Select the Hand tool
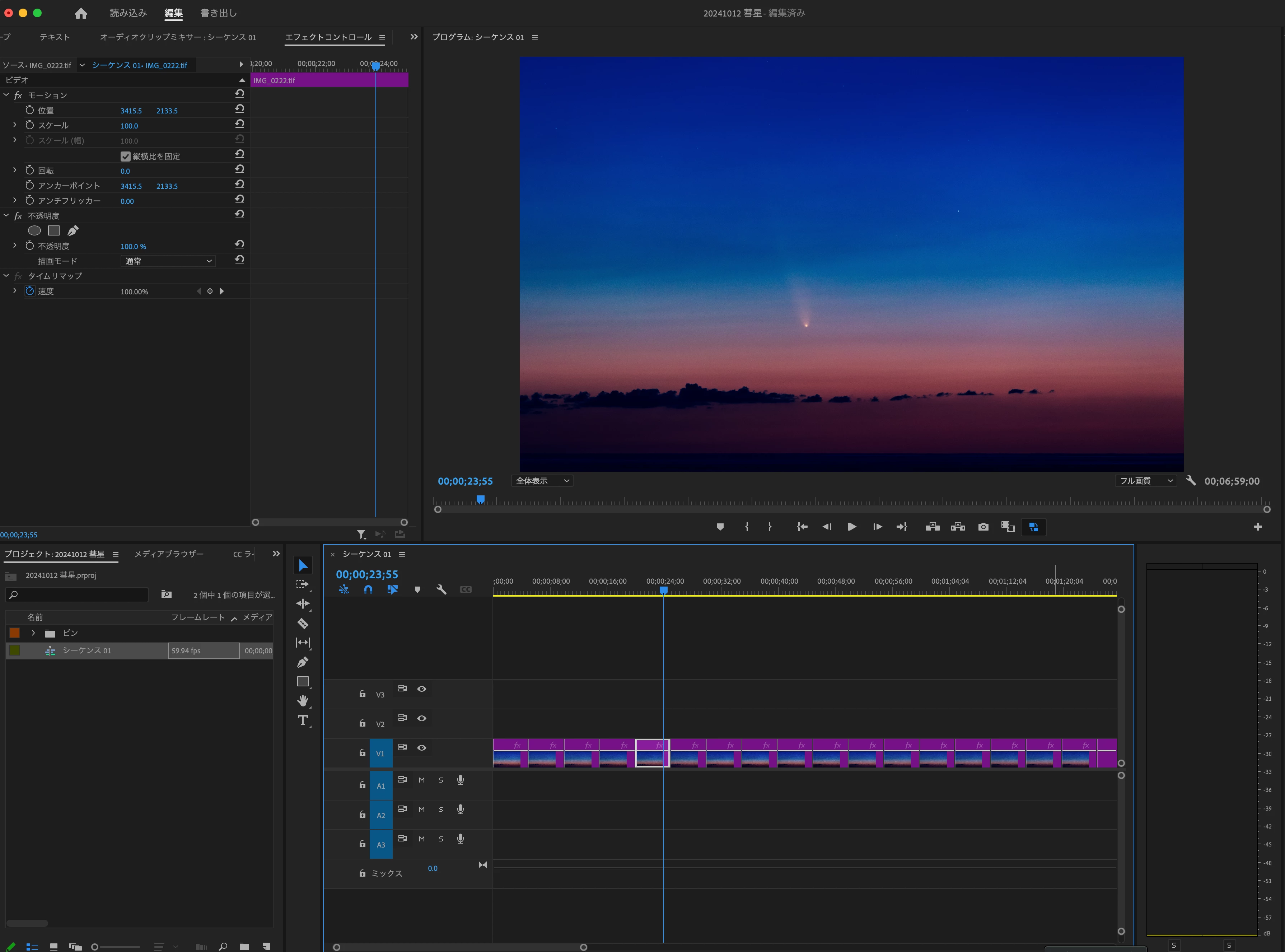 point(303,701)
